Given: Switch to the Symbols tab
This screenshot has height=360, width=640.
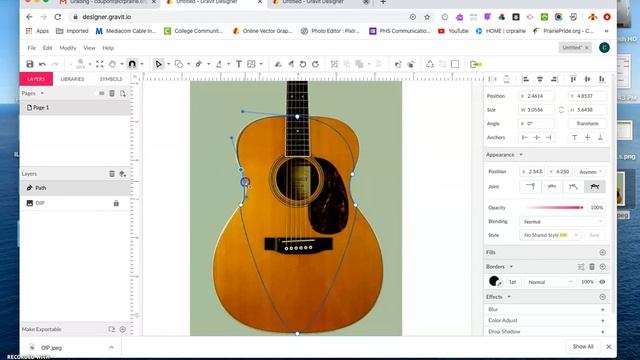Looking at the screenshot, I should [x=111, y=79].
